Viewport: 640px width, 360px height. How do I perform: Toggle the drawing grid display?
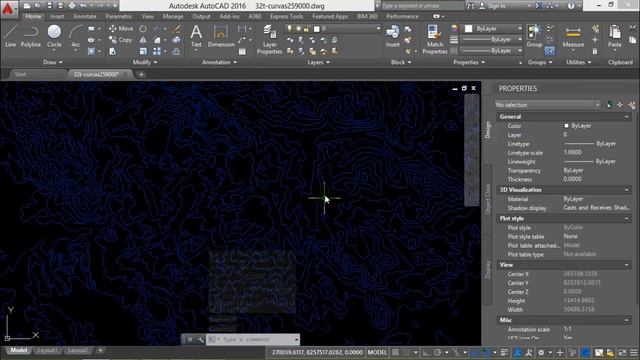tap(396, 352)
